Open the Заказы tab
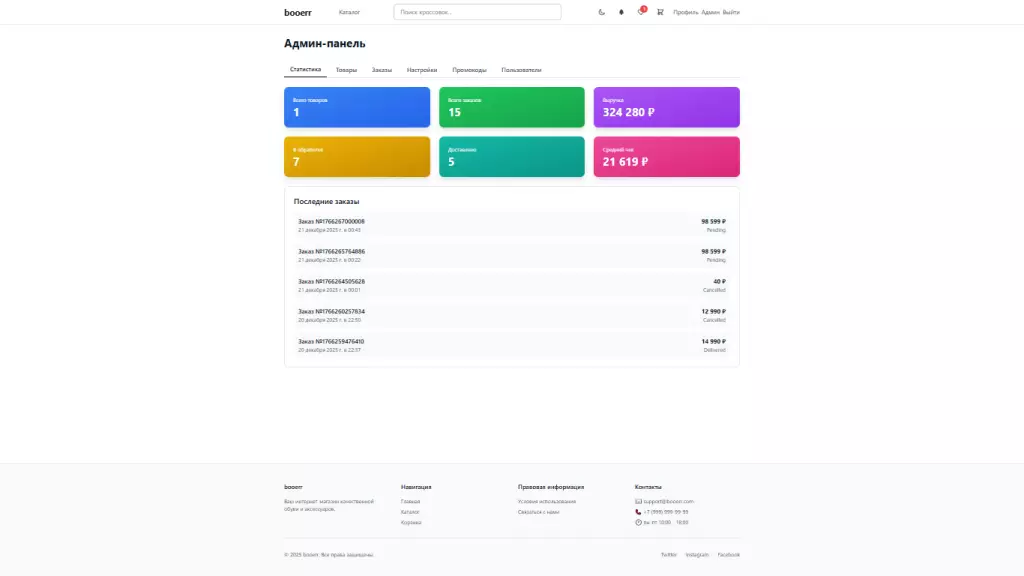Viewport: 1024px width, 576px height. (382, 70)
